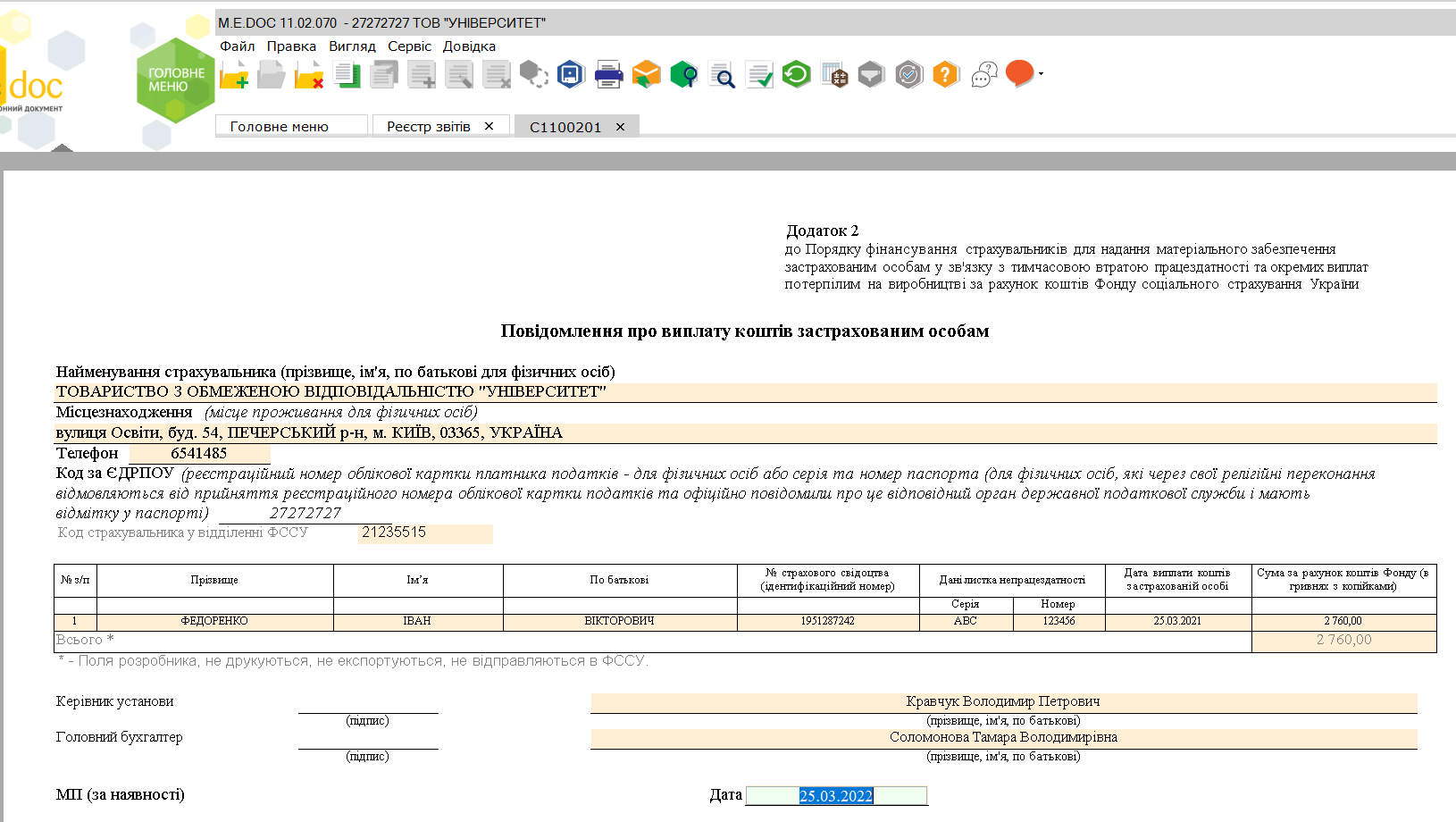1456x822 pixels.
Task: Open the Файл menu
Action: pos(237,46)
